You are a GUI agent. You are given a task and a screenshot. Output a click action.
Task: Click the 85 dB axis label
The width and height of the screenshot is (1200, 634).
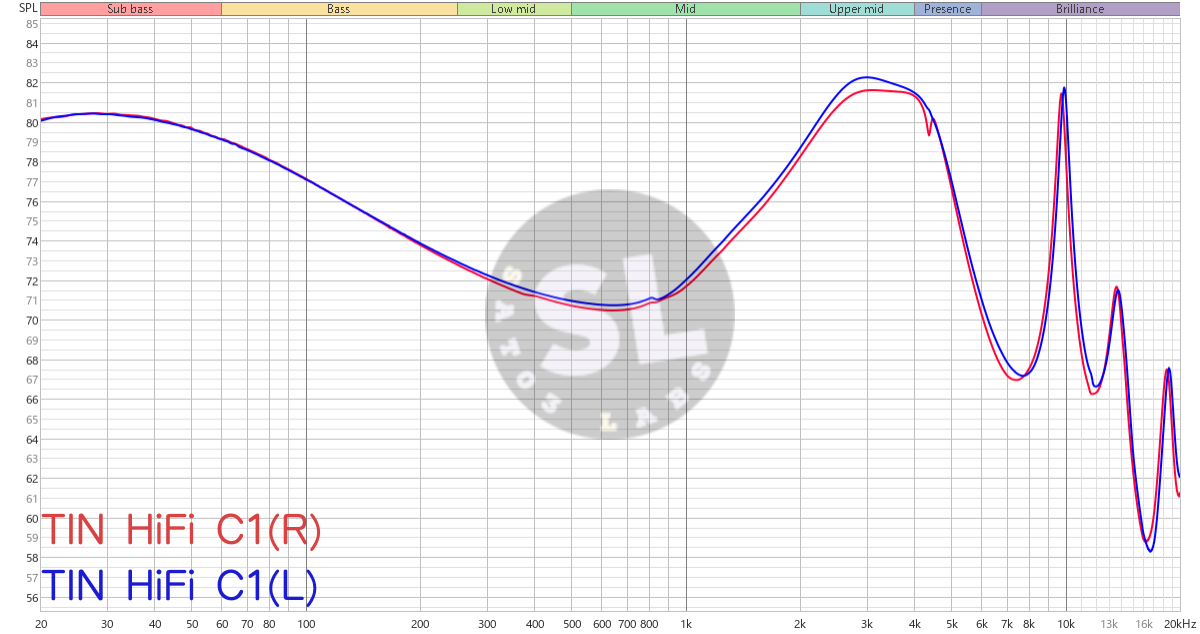click(31, 25)
